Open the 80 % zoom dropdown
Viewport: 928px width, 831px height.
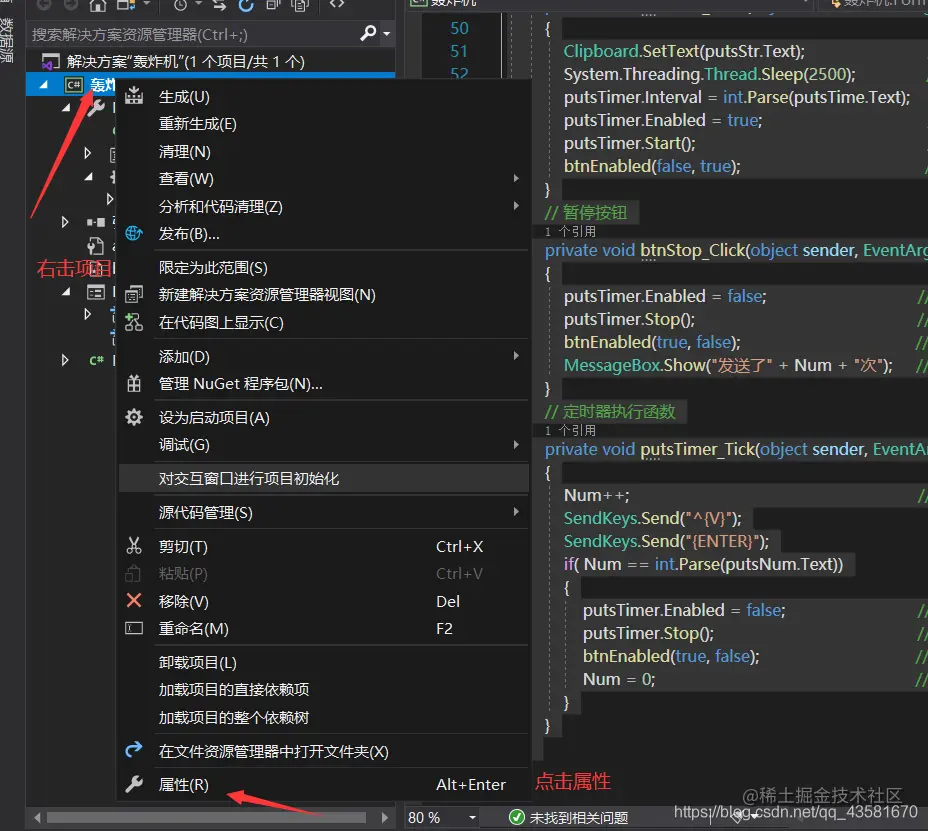(x=472, y=818)
